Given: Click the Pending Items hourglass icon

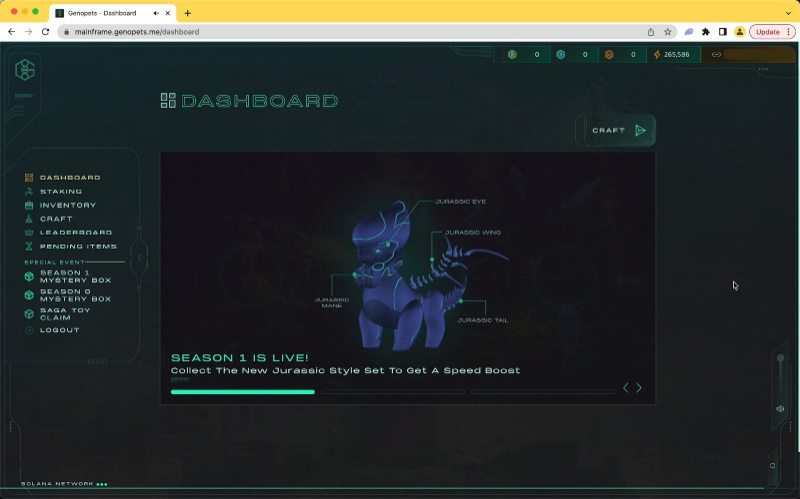Looking at the screenshot, I should [x=29, y=246].
